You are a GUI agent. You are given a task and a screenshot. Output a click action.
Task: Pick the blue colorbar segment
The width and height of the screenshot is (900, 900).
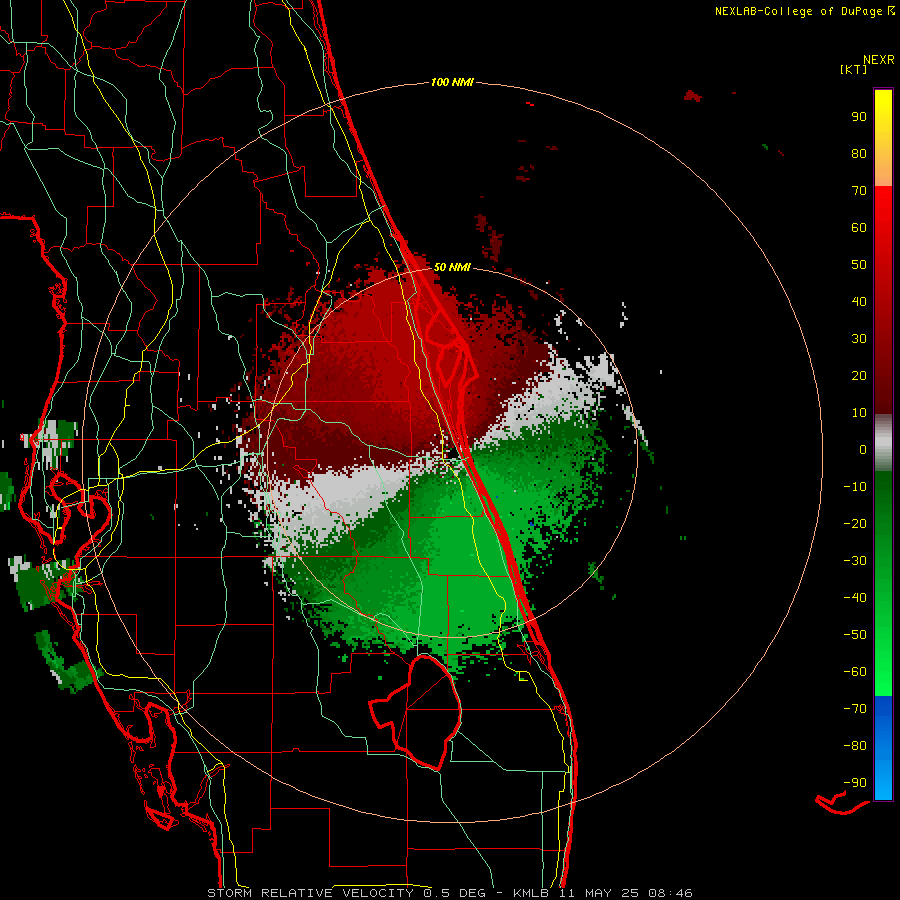coord(883,747)
